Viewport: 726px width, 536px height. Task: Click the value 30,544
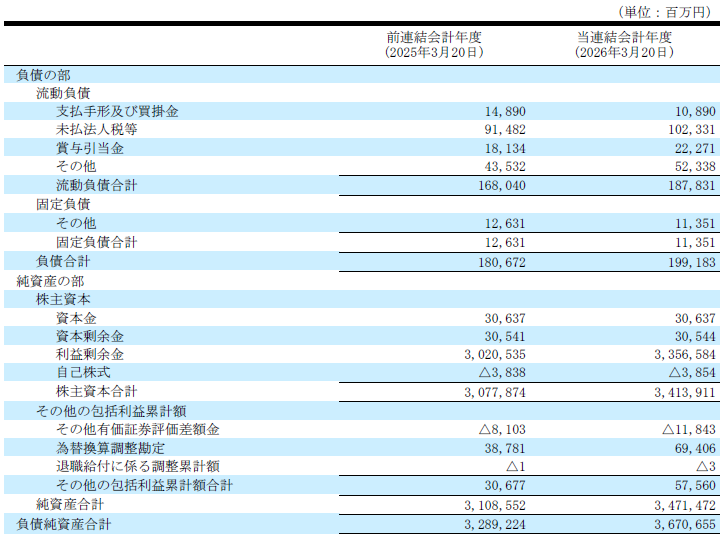[x=695, y=337]
